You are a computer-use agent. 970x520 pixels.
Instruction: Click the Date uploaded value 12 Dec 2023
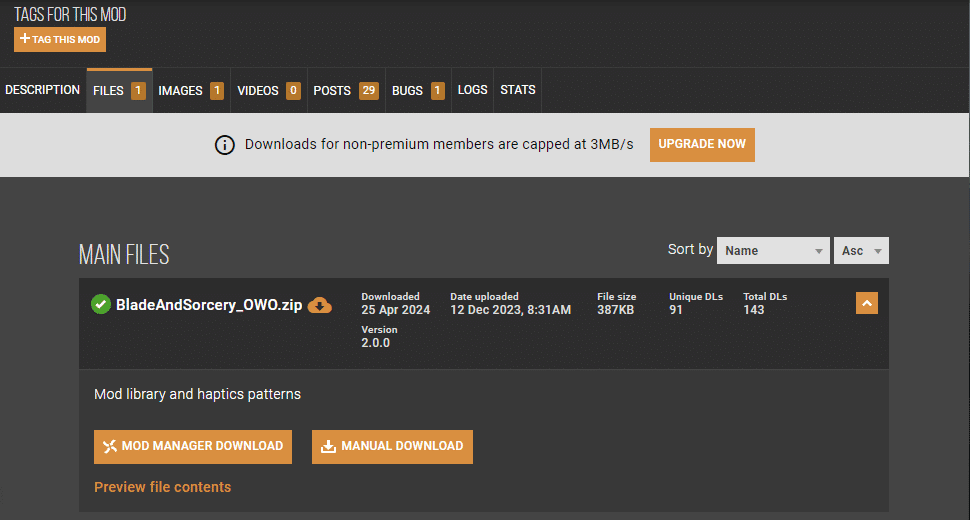click(x=510, y=310)
